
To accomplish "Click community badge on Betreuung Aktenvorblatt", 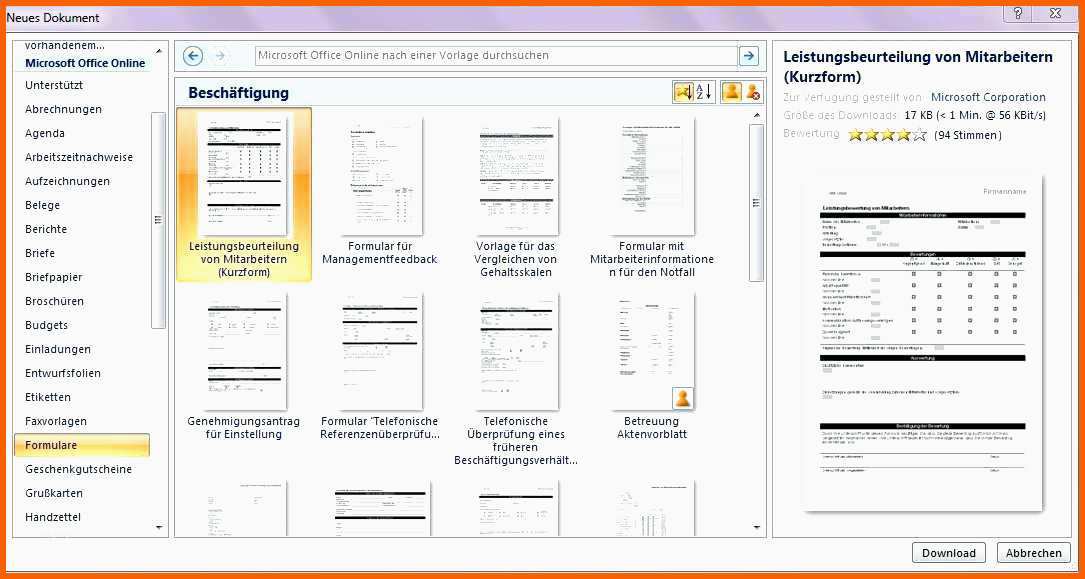I will tap(683, 398).
